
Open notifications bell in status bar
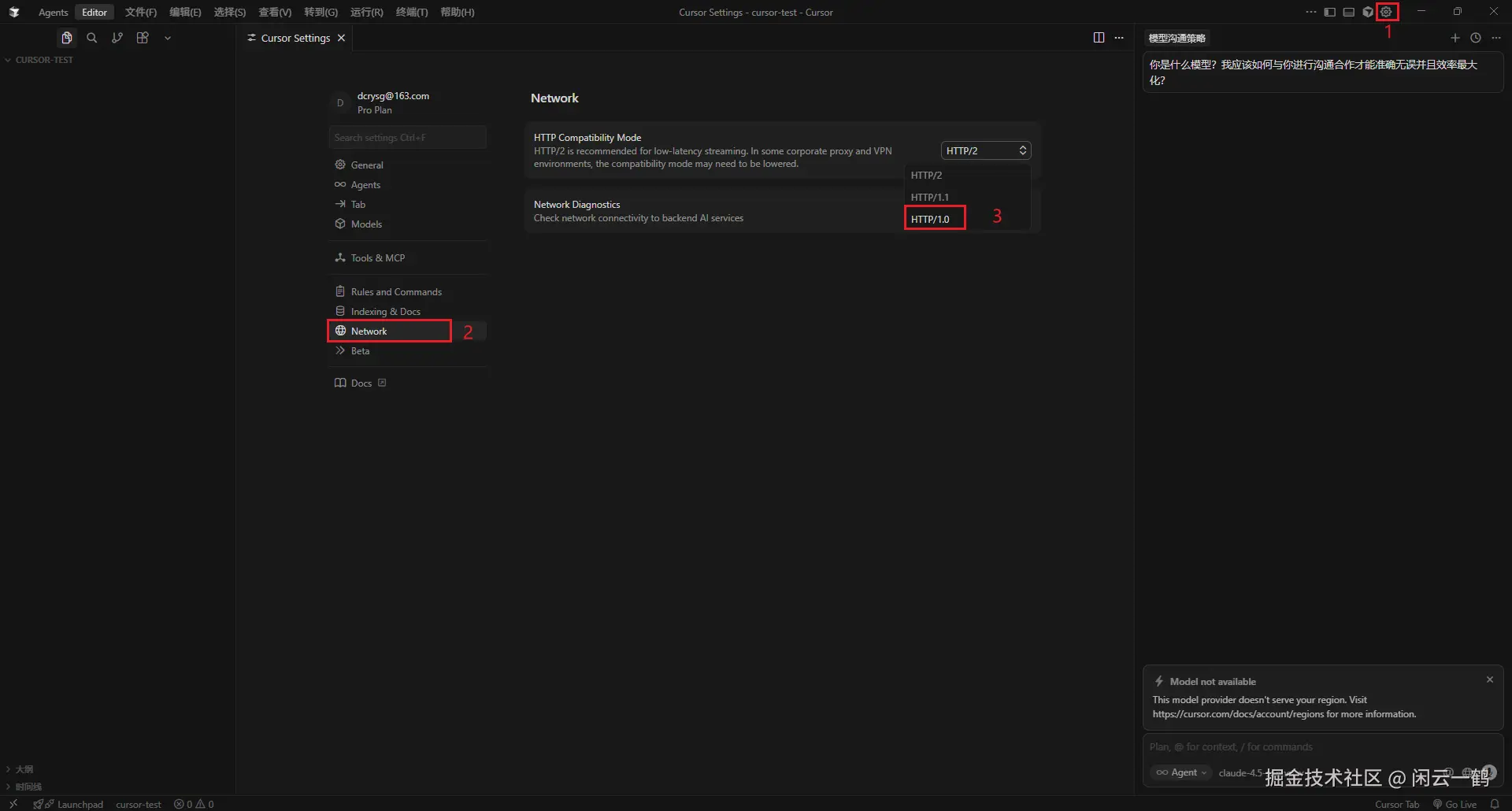[x=1494, y=804]
